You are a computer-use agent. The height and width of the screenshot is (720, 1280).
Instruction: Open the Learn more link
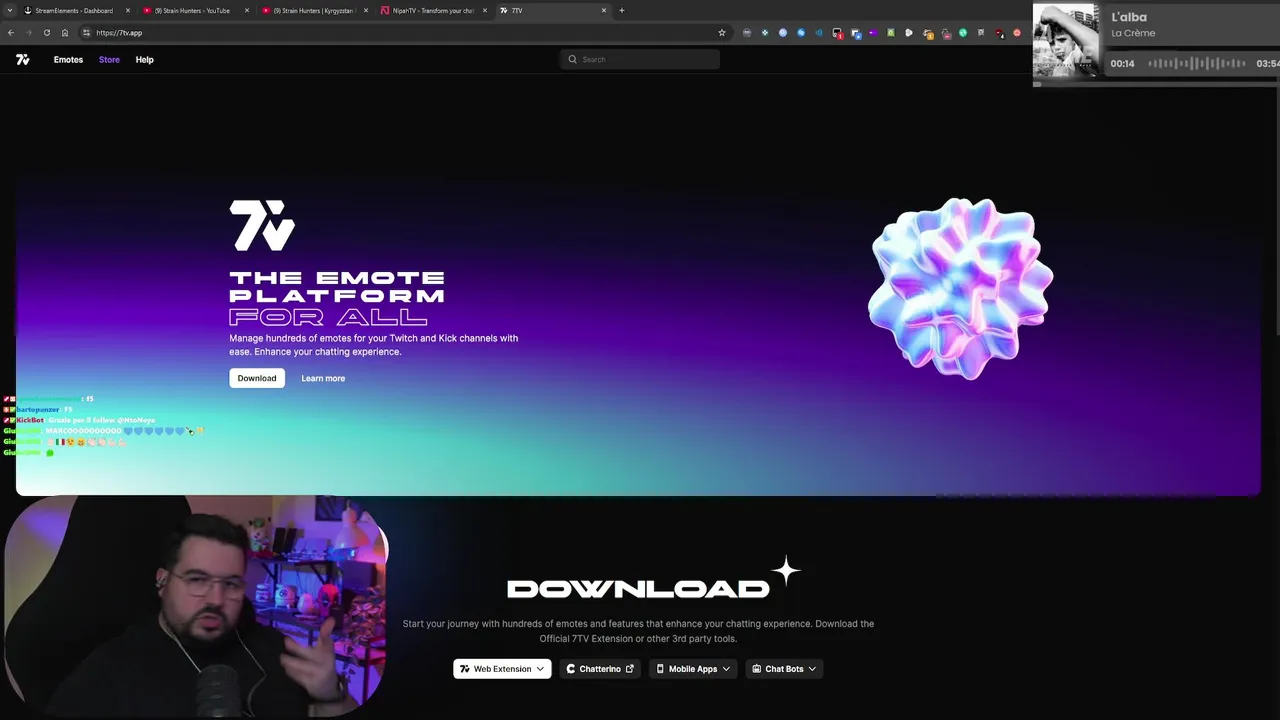[323, 378]
